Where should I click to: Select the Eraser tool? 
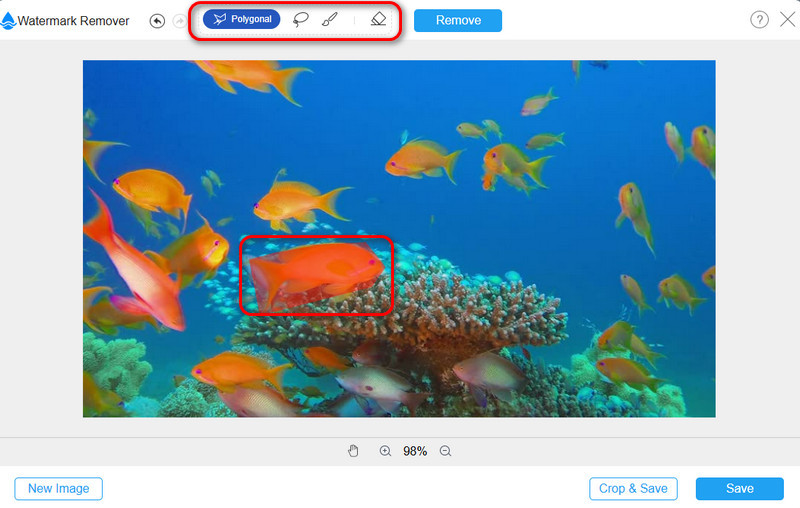378,19
